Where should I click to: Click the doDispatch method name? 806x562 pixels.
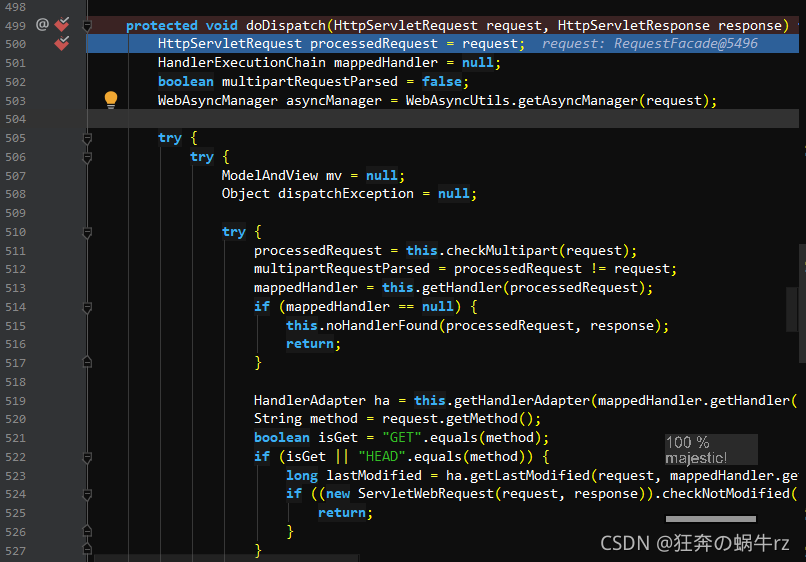click(x=286, y=25)
